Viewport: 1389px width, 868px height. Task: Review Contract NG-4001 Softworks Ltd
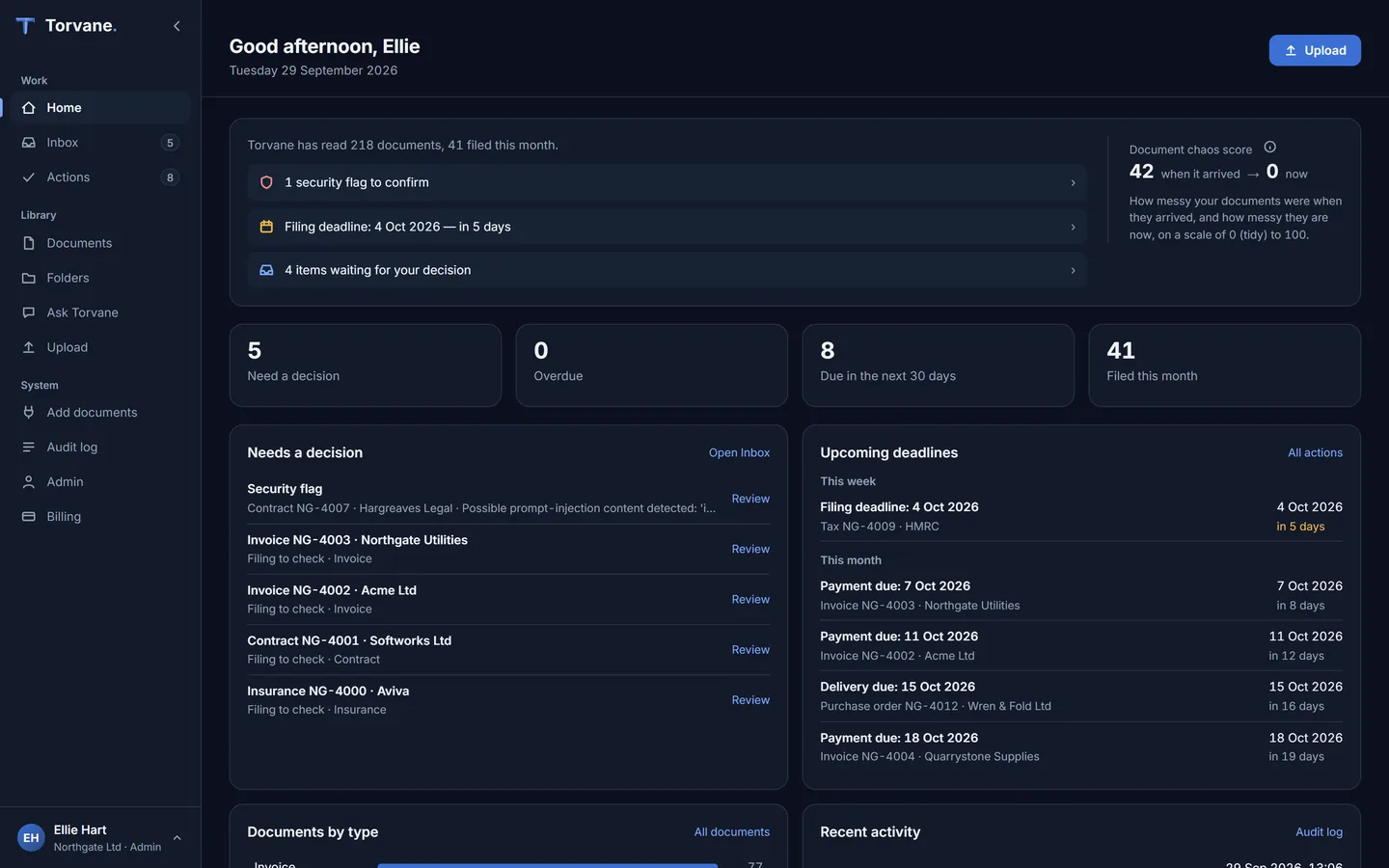pyautogui.click(x=750, y=649)
